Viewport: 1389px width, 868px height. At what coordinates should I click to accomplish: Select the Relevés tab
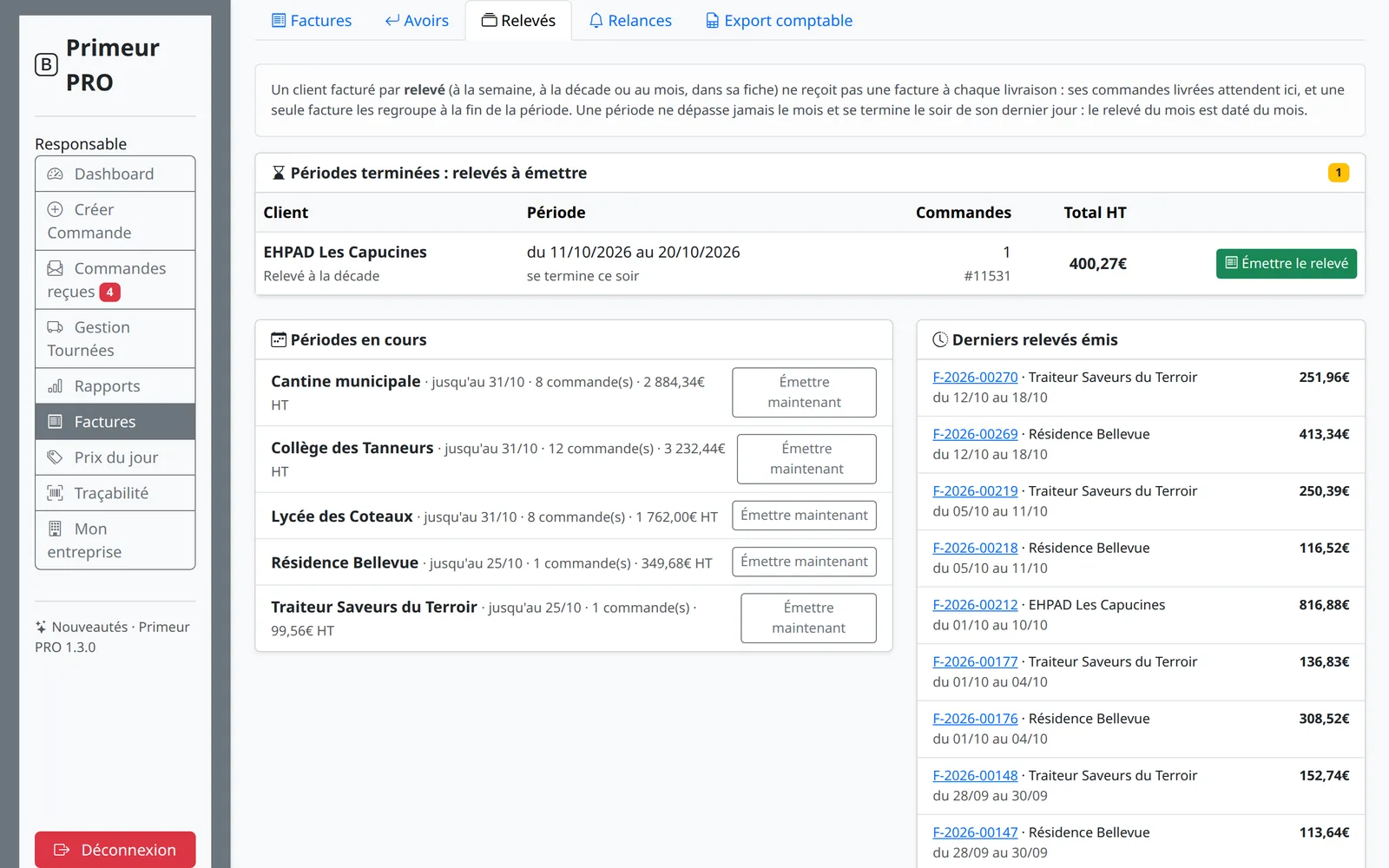[x=518, y=21]
